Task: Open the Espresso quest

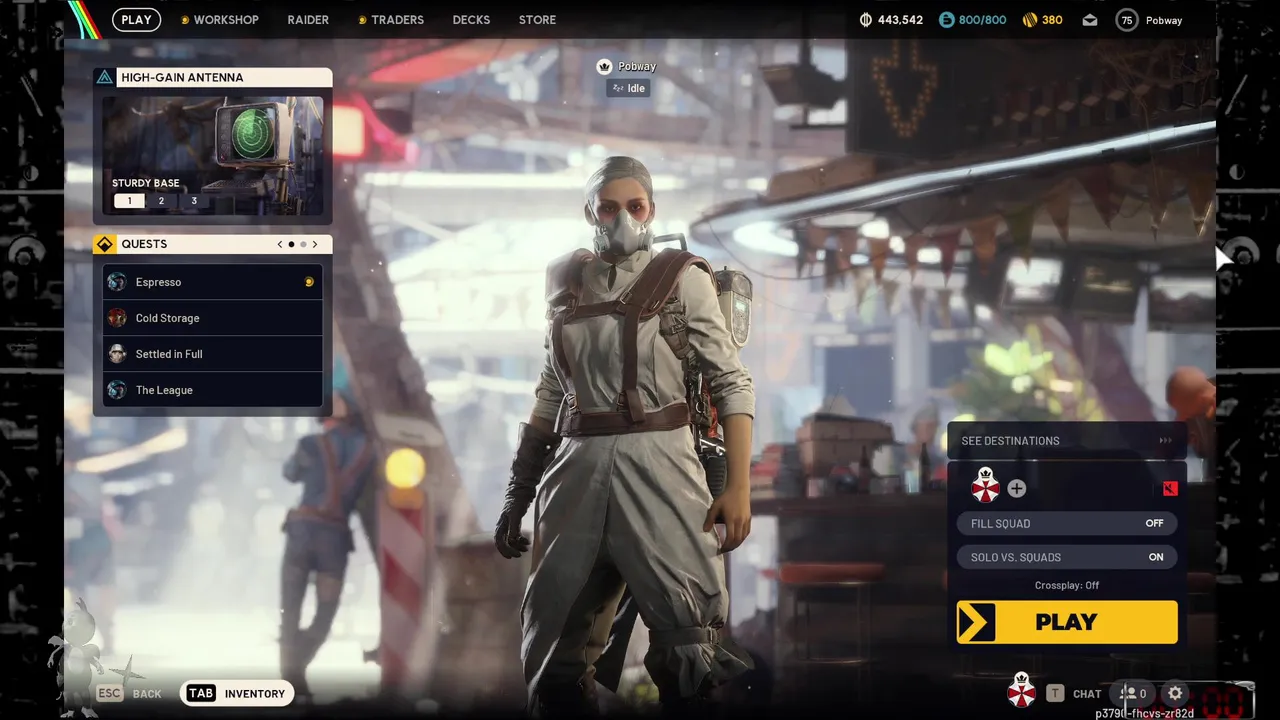Action: (x=213, y=282)
